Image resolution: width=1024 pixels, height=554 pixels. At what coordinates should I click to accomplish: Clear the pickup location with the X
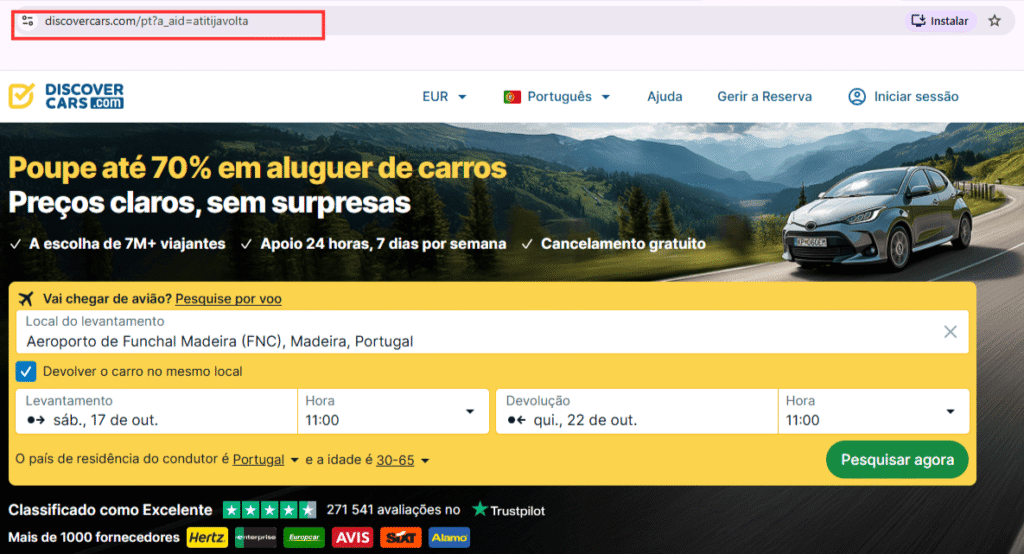[950, 332]
